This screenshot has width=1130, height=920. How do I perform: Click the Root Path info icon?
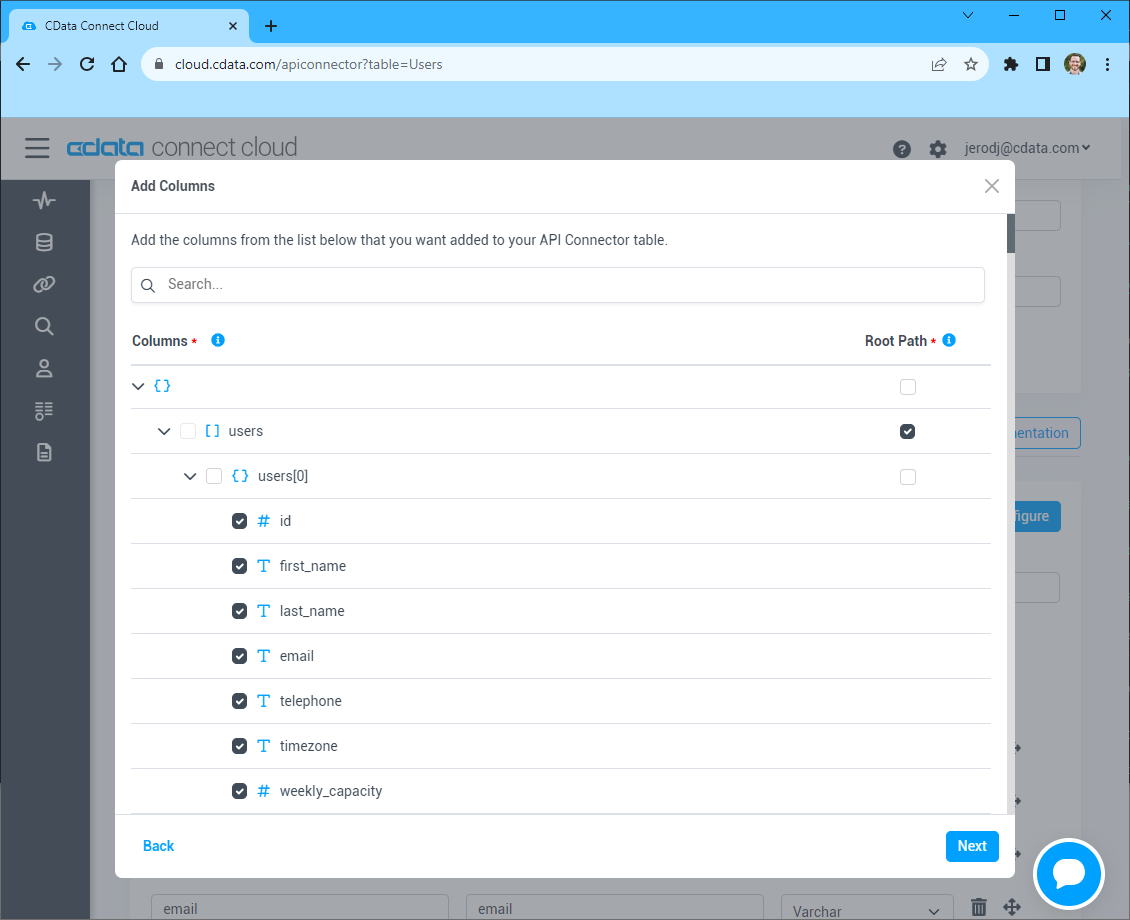[949, 340]
